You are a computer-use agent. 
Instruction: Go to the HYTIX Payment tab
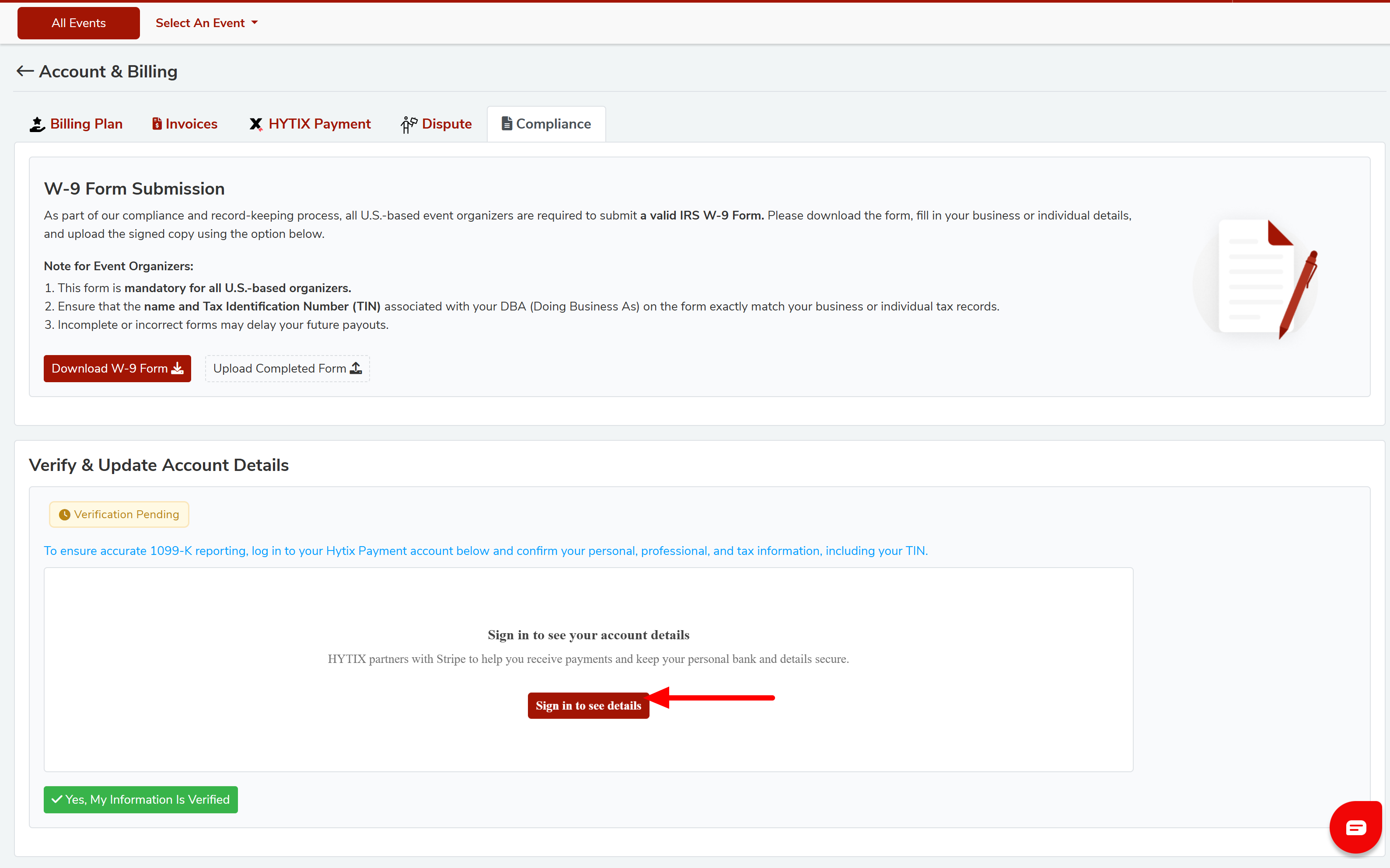[319, 124]
